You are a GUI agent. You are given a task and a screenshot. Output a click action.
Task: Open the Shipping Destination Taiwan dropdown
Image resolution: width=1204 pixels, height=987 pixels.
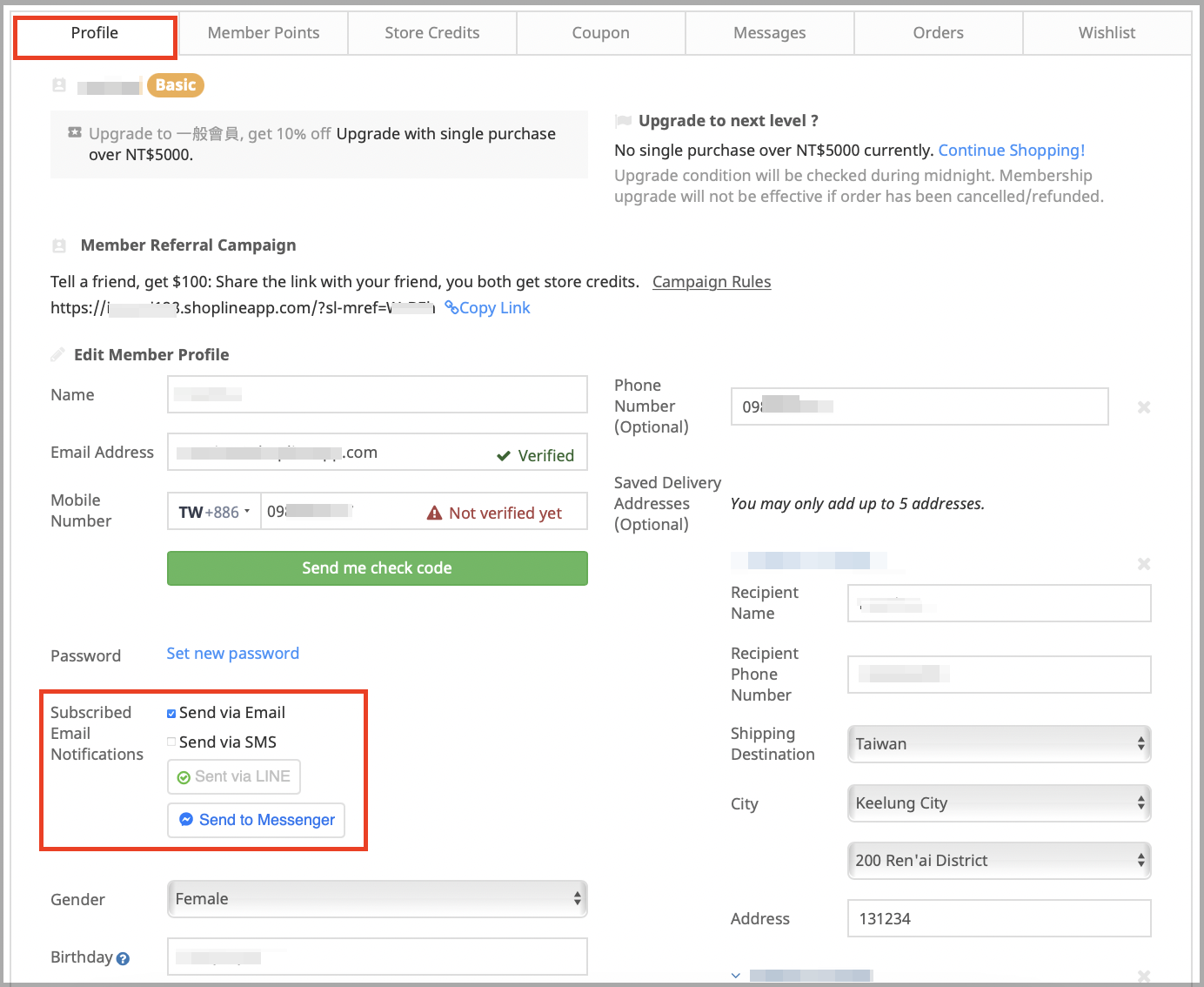click(x=1000, y=744)
